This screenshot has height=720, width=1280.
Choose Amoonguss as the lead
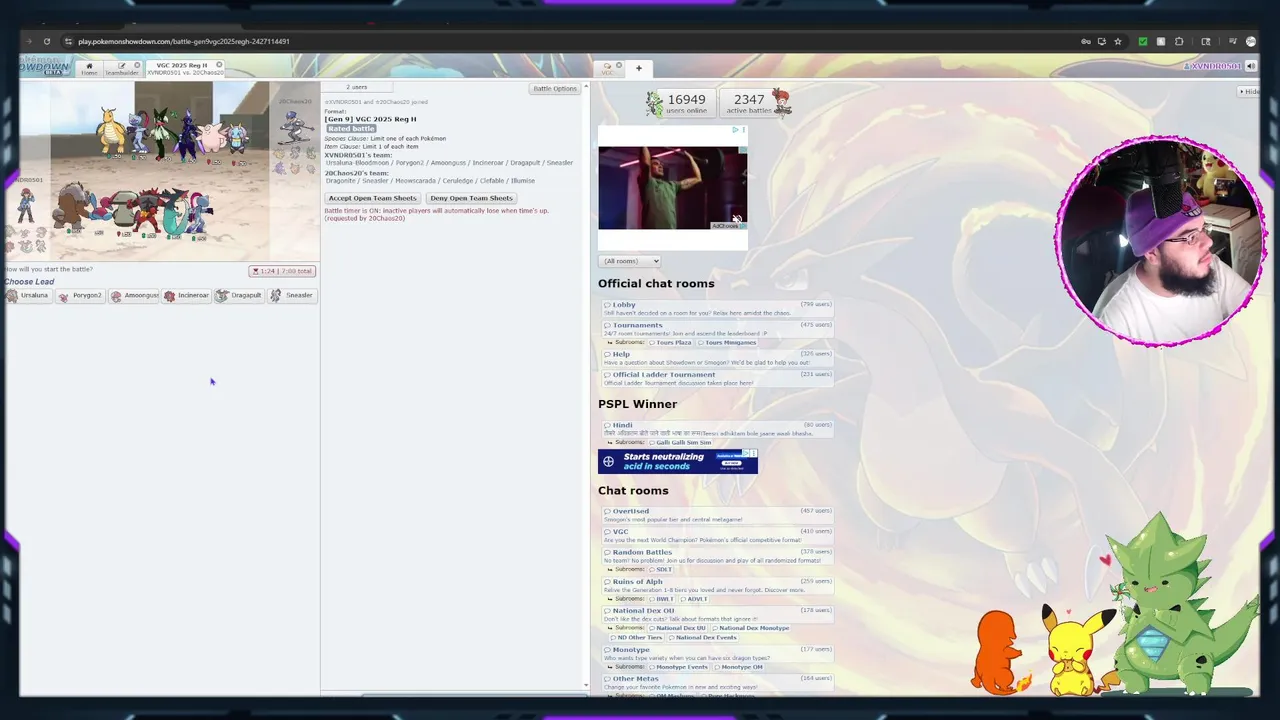(134, 296)
